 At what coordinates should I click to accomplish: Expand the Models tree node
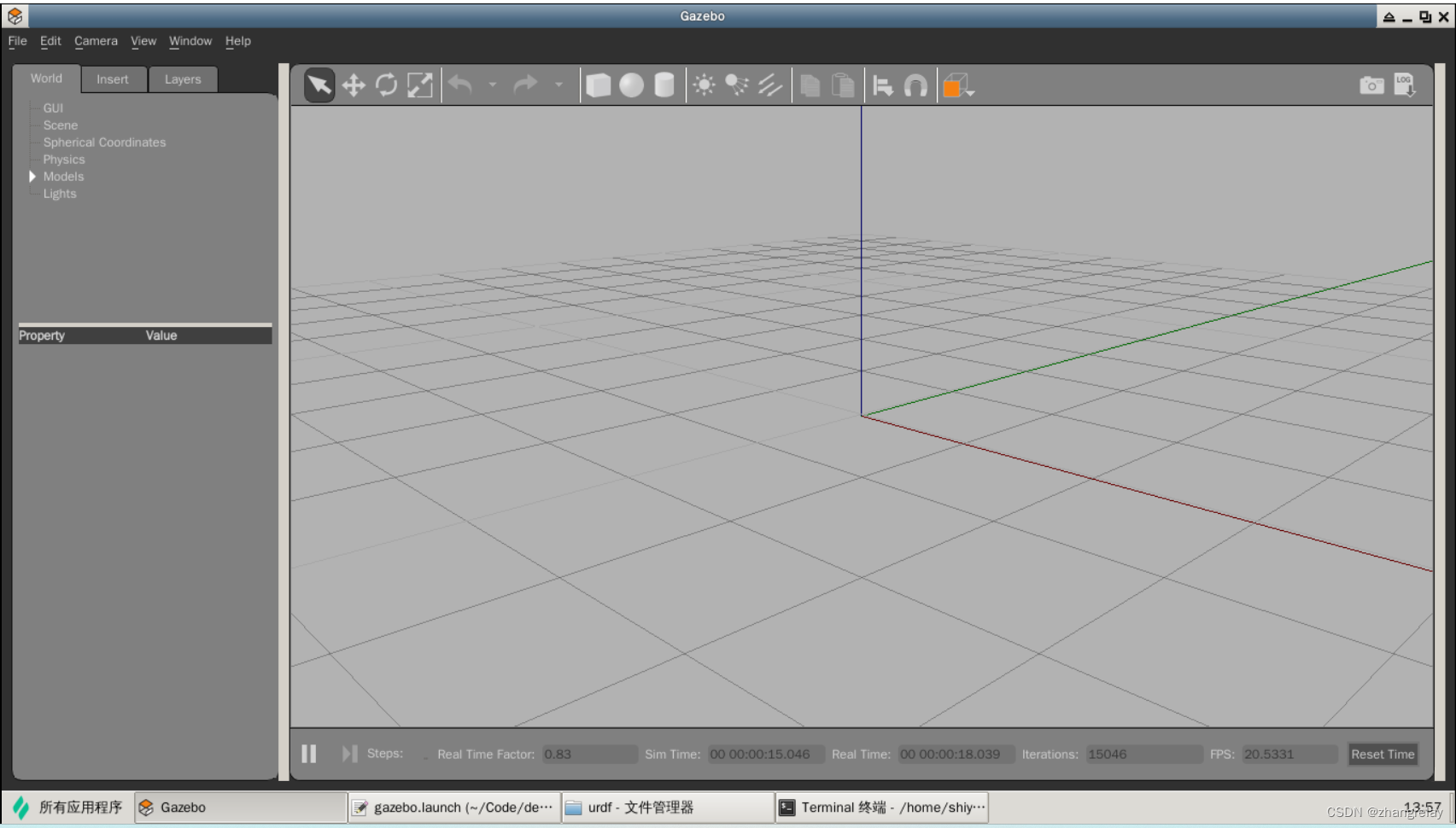pos(32,177)
